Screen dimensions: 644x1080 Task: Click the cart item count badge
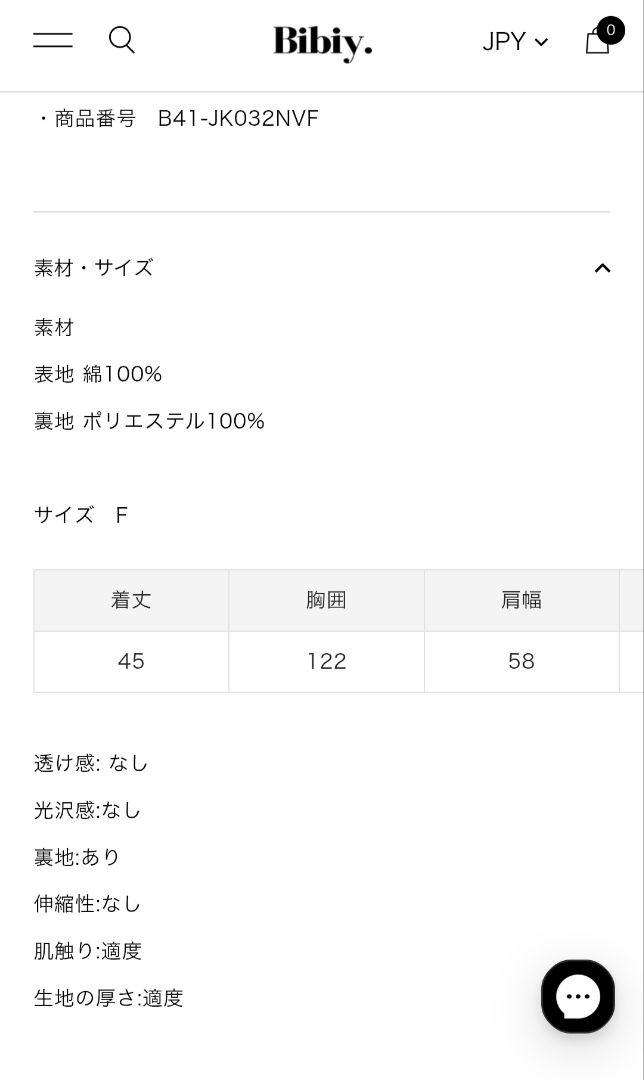(610, 30)
